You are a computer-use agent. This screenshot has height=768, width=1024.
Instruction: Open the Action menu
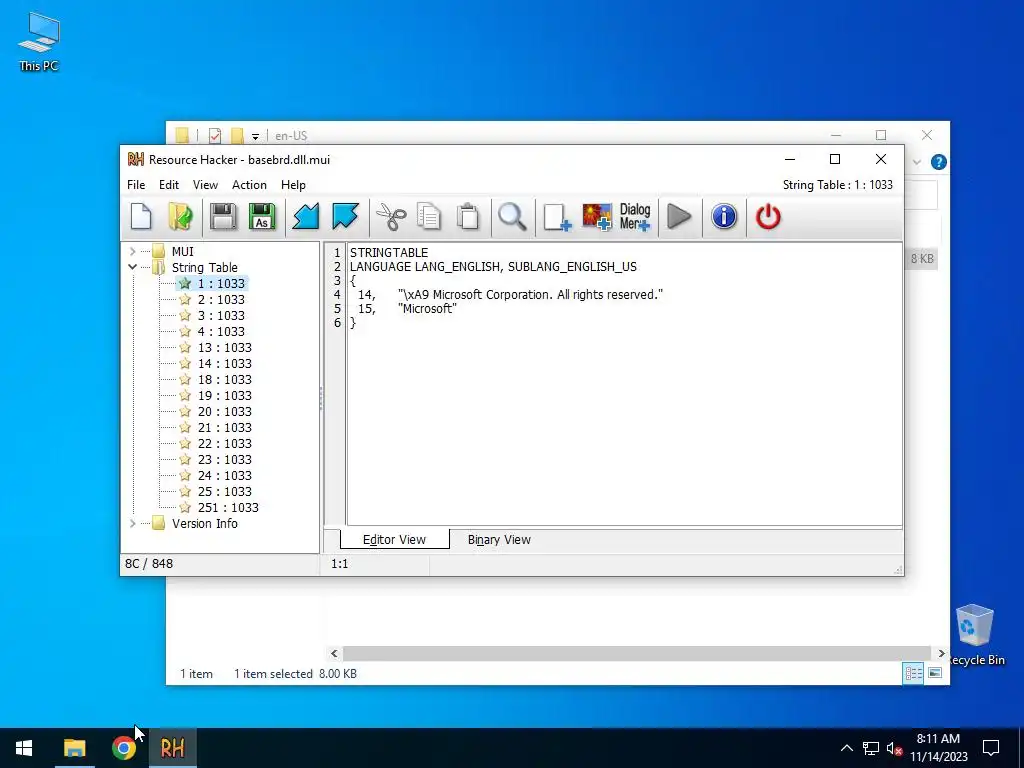[x=249, y=185]
